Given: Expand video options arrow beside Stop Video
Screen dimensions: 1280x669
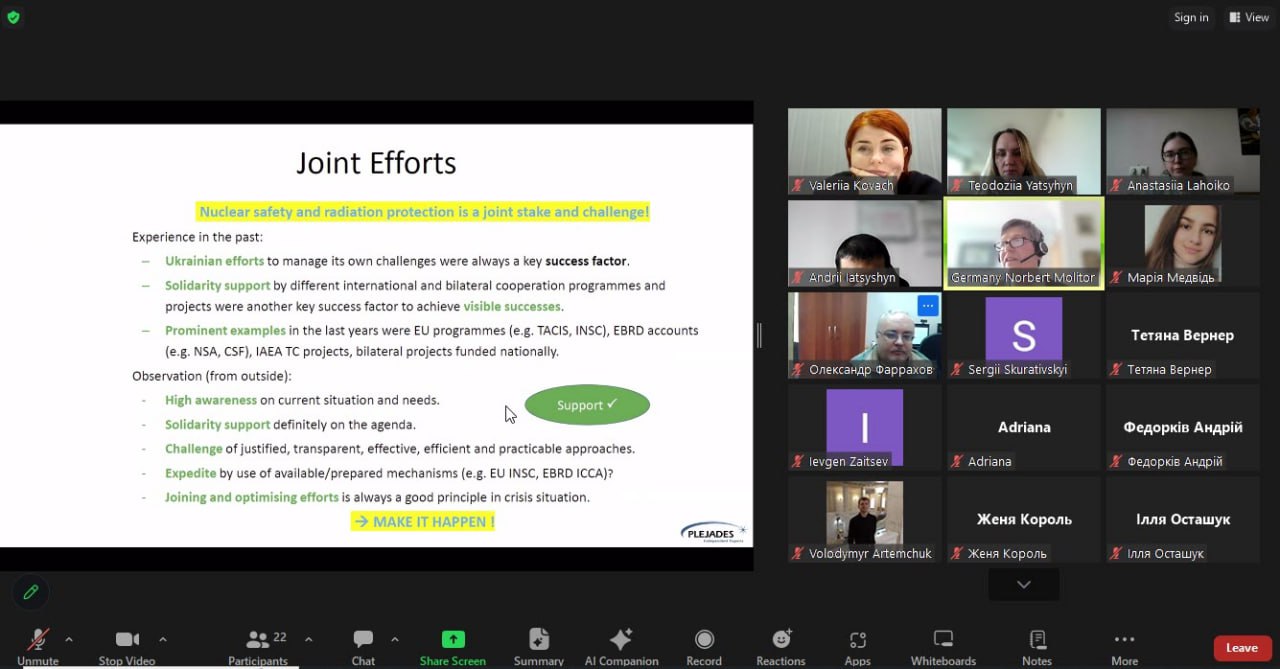Looking at the screenshot, I should click(163, 639).
